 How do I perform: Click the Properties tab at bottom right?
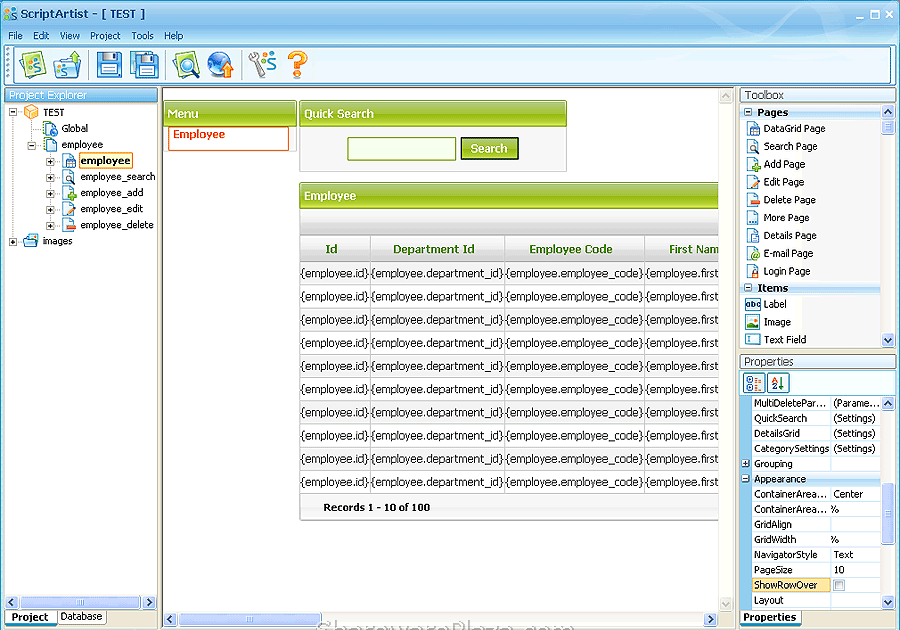click(769, 617)
